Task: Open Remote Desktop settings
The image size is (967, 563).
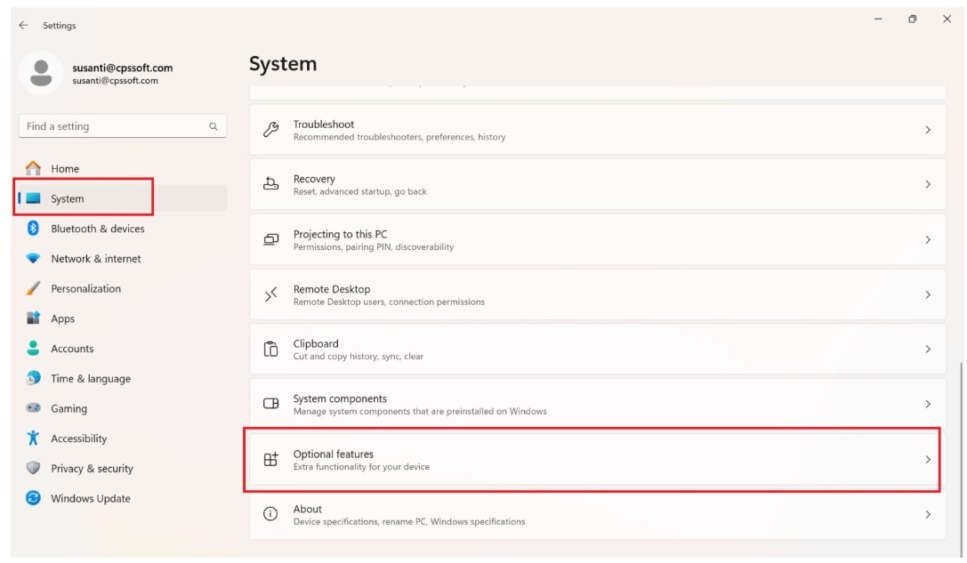Action: coord(597,295)
